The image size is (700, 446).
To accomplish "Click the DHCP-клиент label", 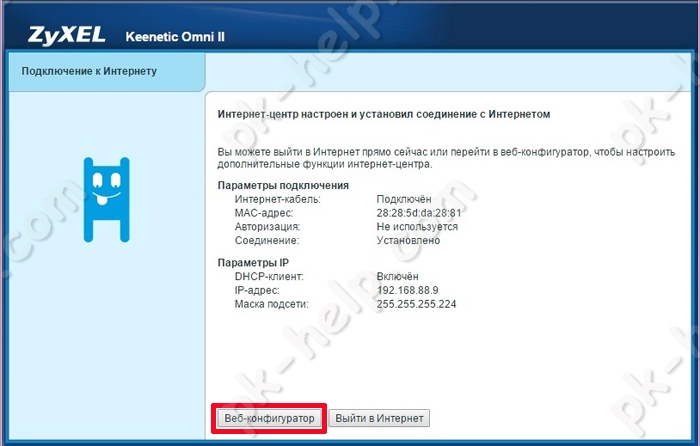I will [x=269, y=276].
